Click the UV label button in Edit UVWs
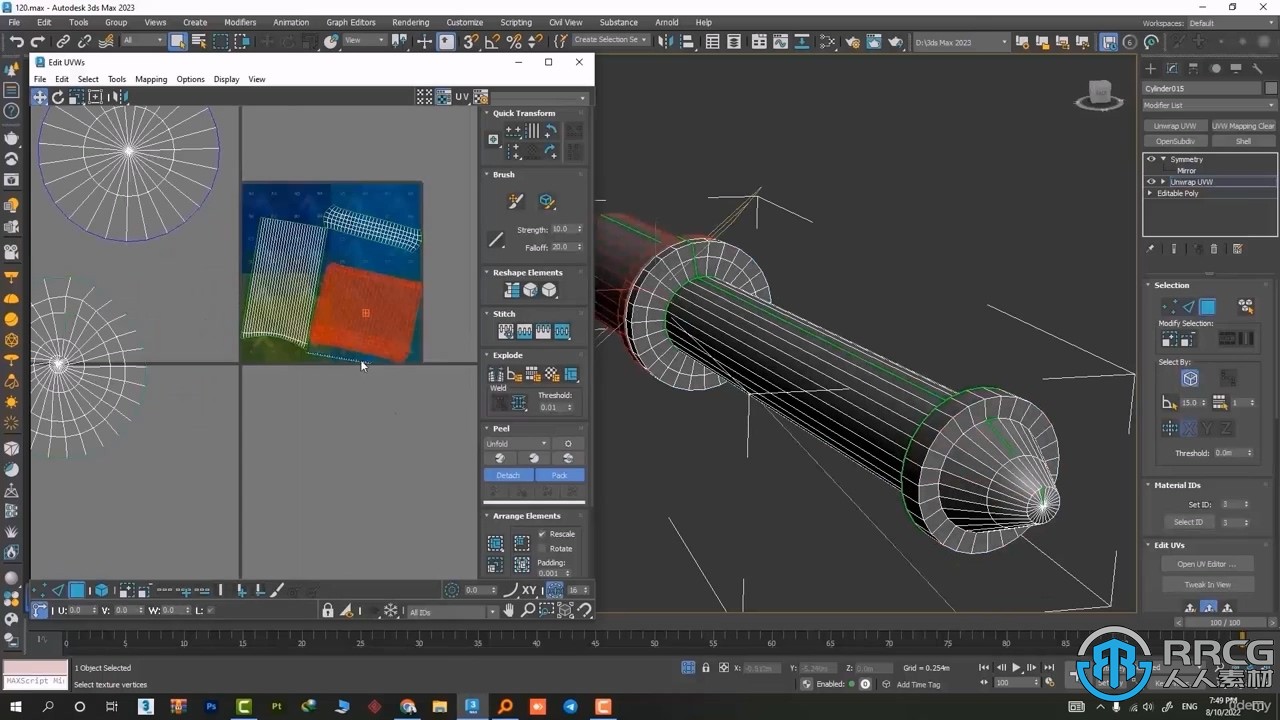The width and height of the screenshot is (1280, 720). [462, 97]
